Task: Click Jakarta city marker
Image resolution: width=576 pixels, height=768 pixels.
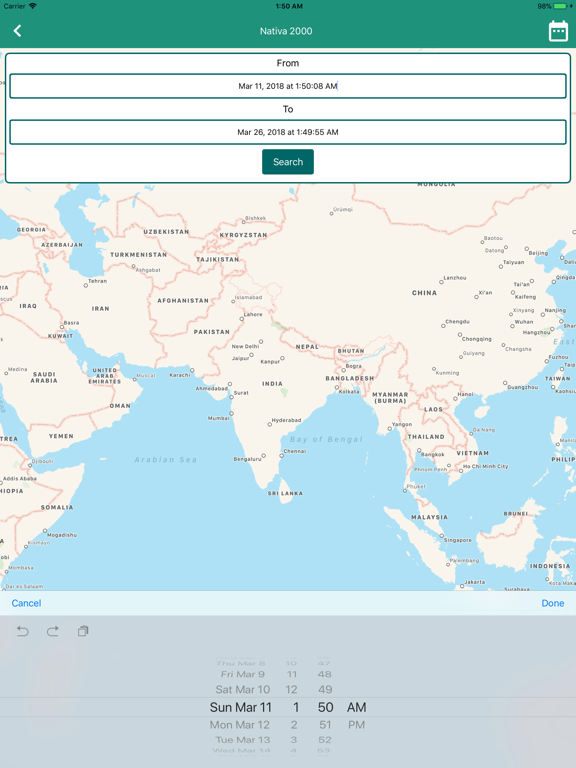Action: point(462,586)
